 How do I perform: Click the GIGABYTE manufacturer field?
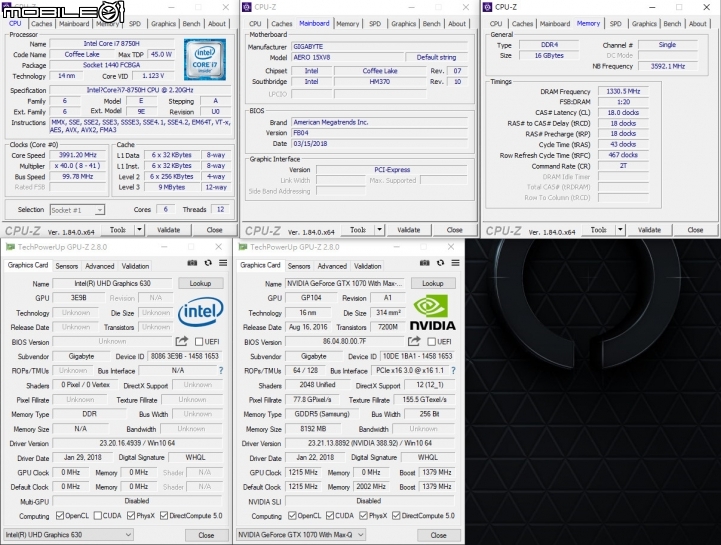click(x=380, y=46)
